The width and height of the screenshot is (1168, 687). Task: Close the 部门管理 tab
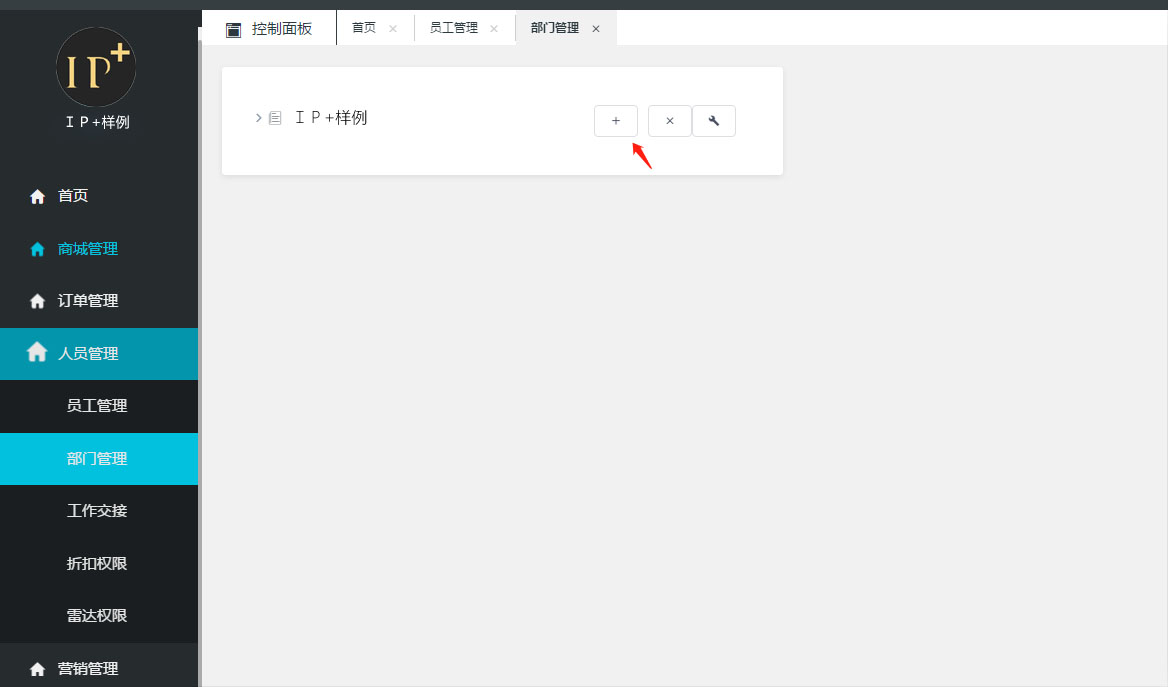tap(596, 29)
